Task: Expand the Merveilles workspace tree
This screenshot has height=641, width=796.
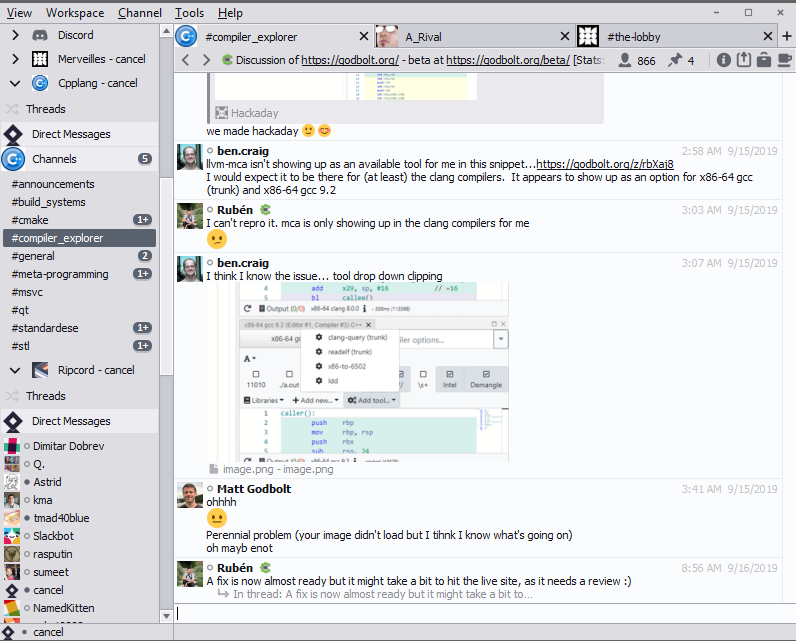Action: point(15,59)
